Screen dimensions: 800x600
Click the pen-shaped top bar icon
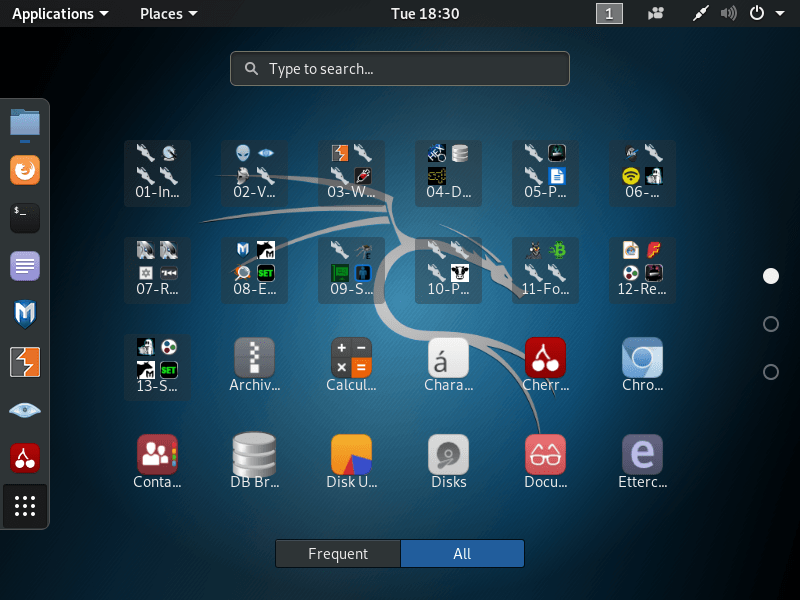pyautogui.click(x=701, y=13)
